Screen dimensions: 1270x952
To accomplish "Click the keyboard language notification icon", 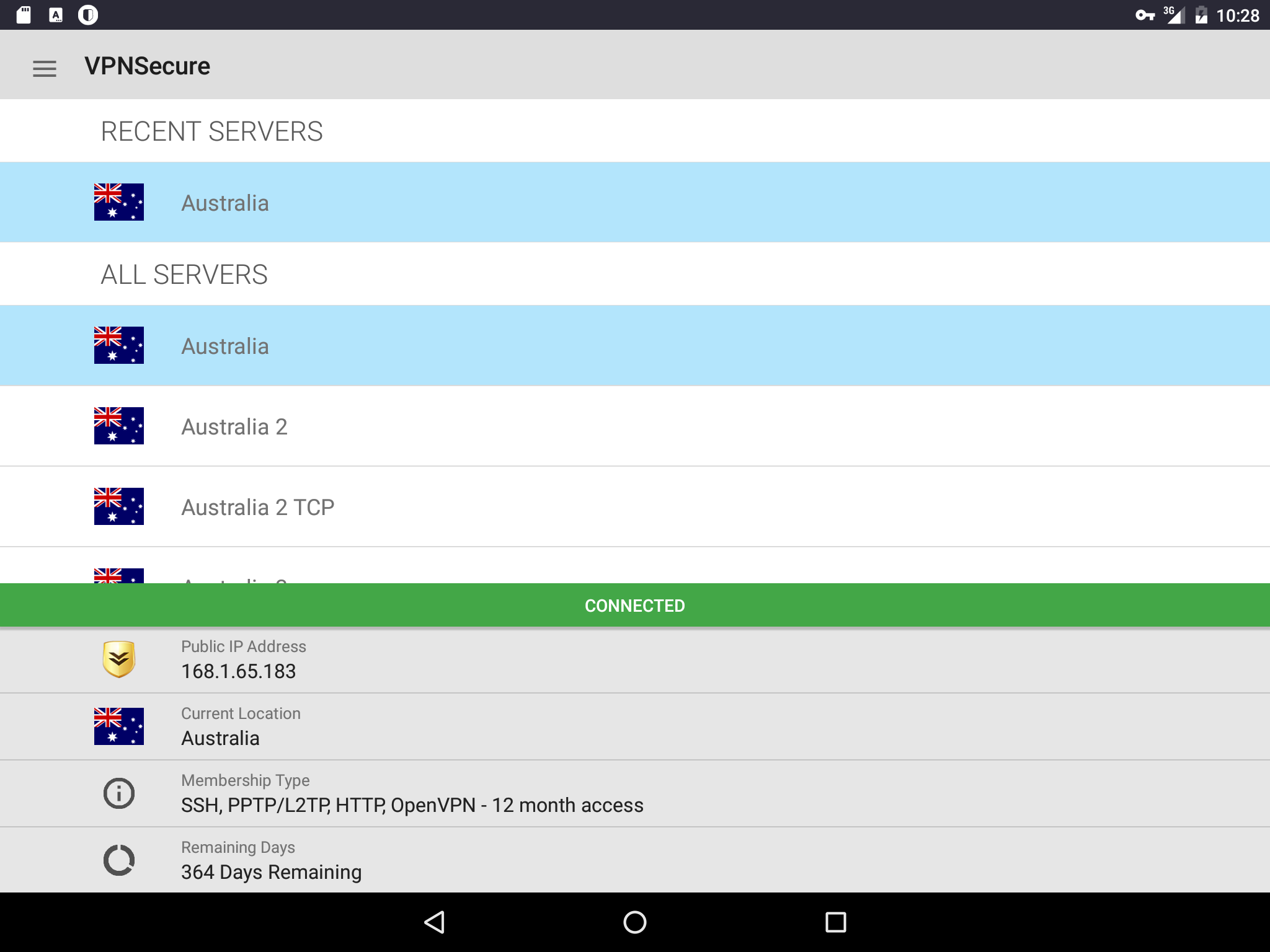I will pyautogui.click(x=56, y=15).
